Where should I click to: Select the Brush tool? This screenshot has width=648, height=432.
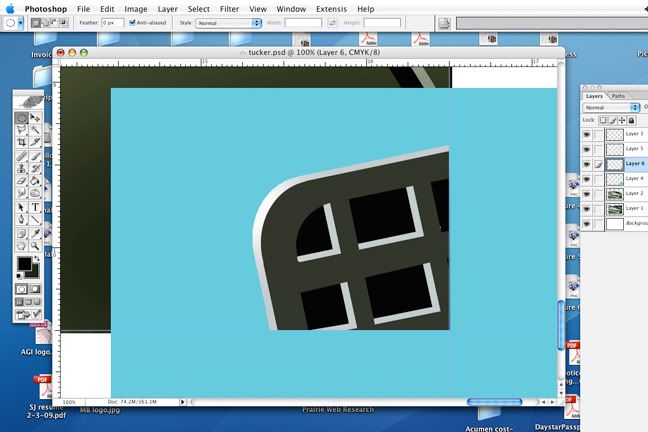tap(35, 156)
